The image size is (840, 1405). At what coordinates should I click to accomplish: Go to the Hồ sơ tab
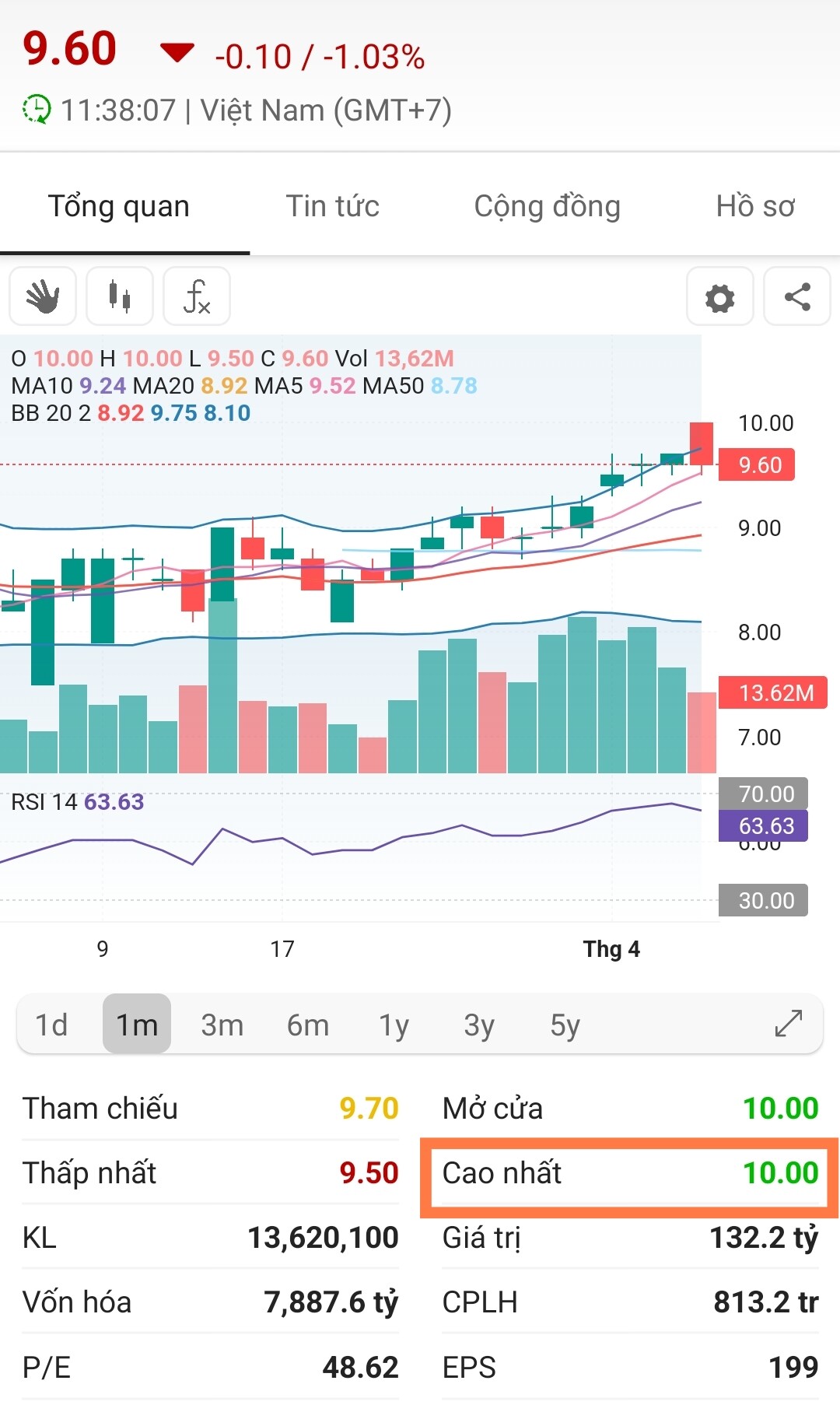754,206
